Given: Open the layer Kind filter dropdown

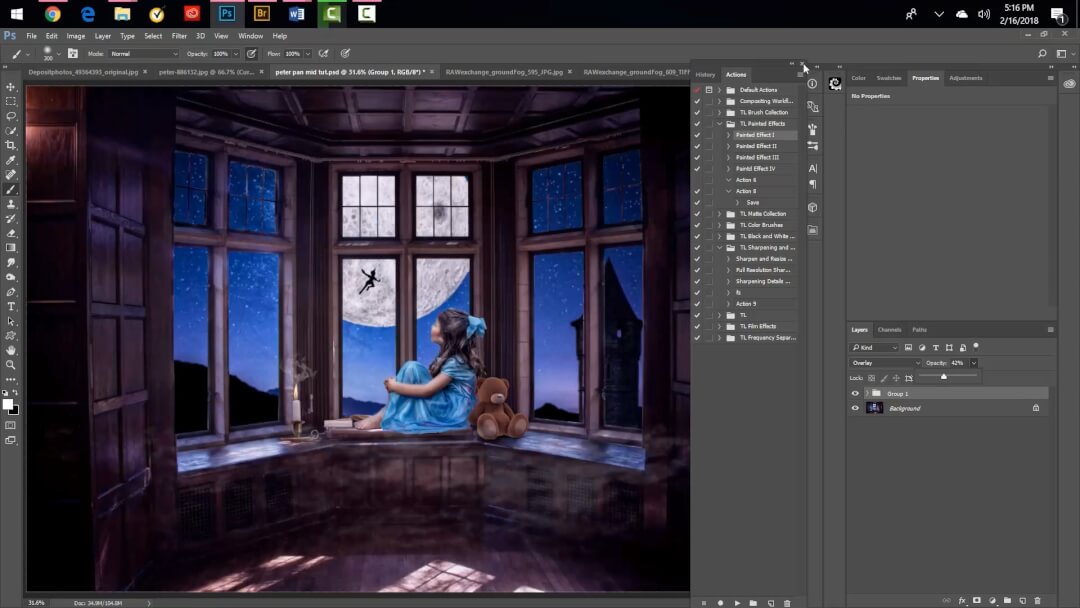Looking at the screenshot, I should (875, 348).
